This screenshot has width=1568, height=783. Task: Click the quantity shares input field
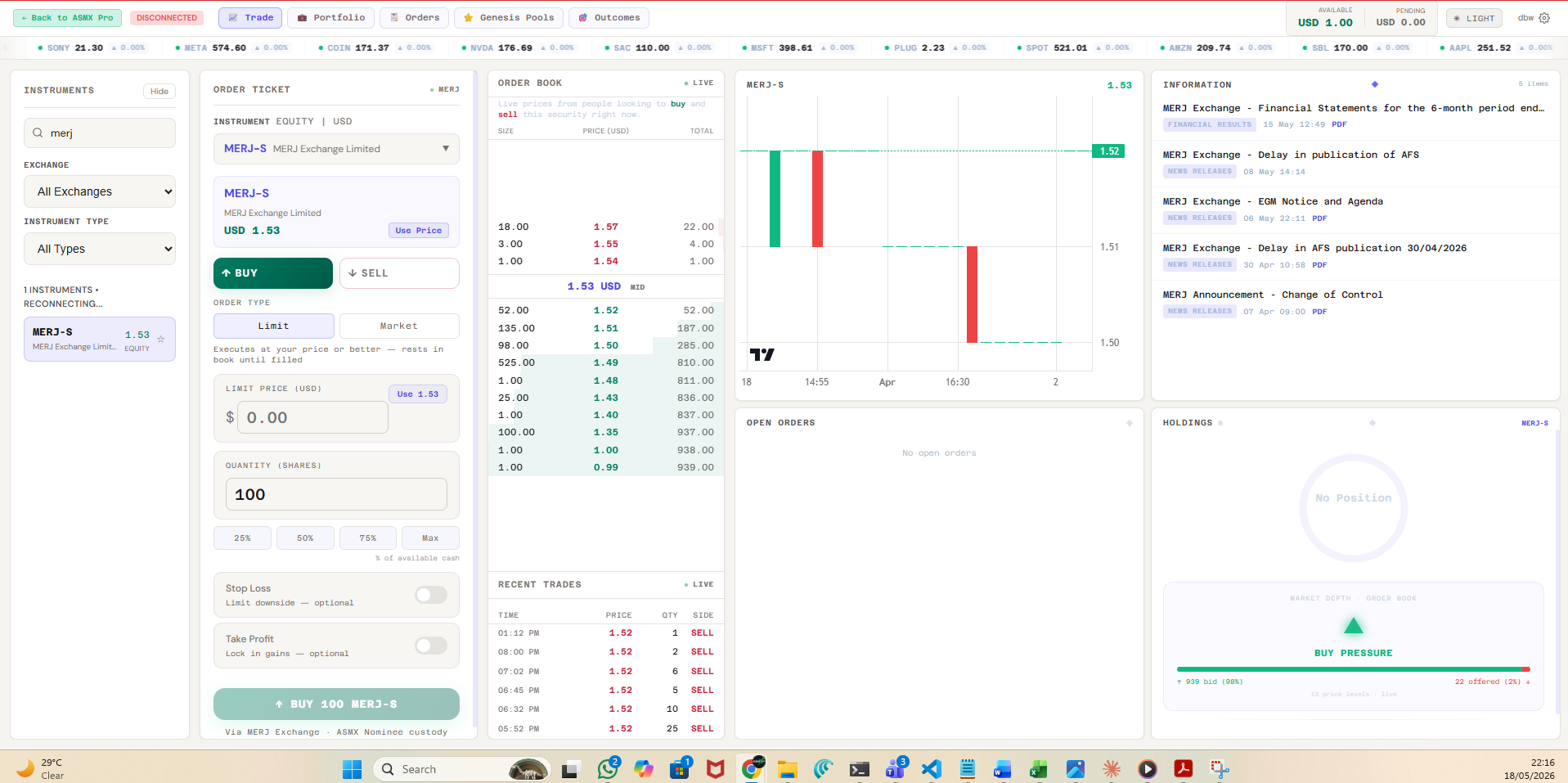(x=336, y=494)
